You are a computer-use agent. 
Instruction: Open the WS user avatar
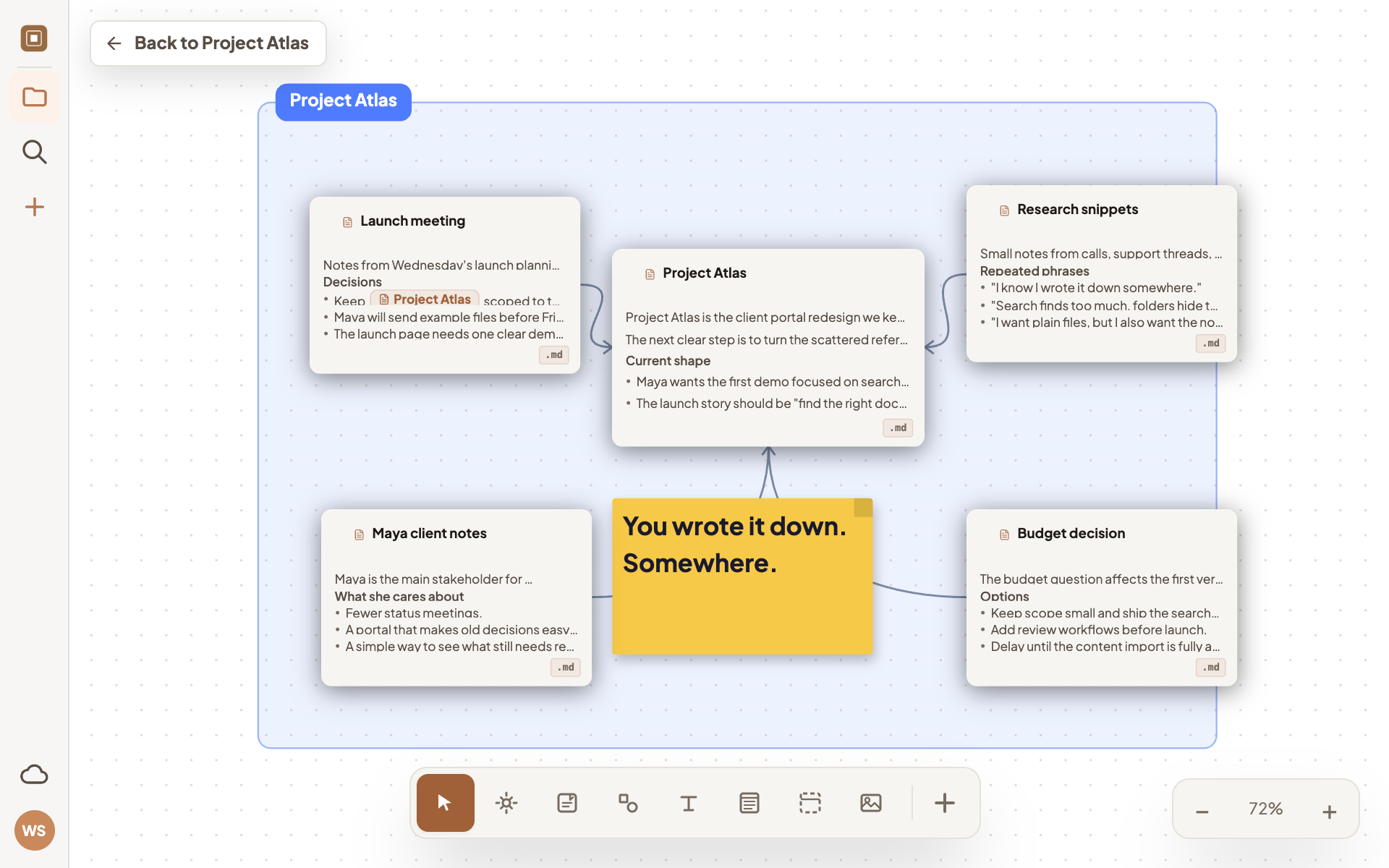click(34, 830)
